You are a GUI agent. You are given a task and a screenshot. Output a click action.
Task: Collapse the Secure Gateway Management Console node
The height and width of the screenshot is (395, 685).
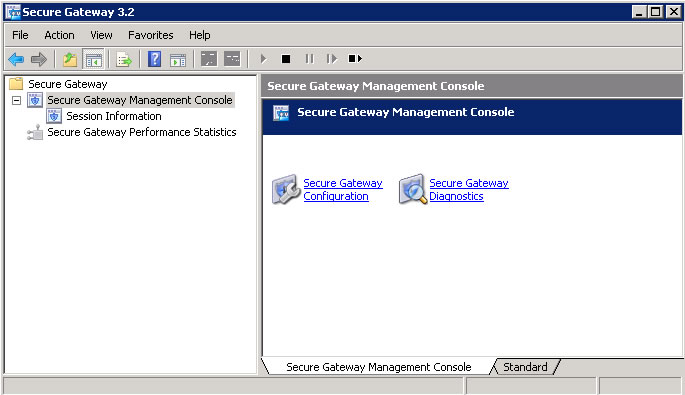pos(16,100)
